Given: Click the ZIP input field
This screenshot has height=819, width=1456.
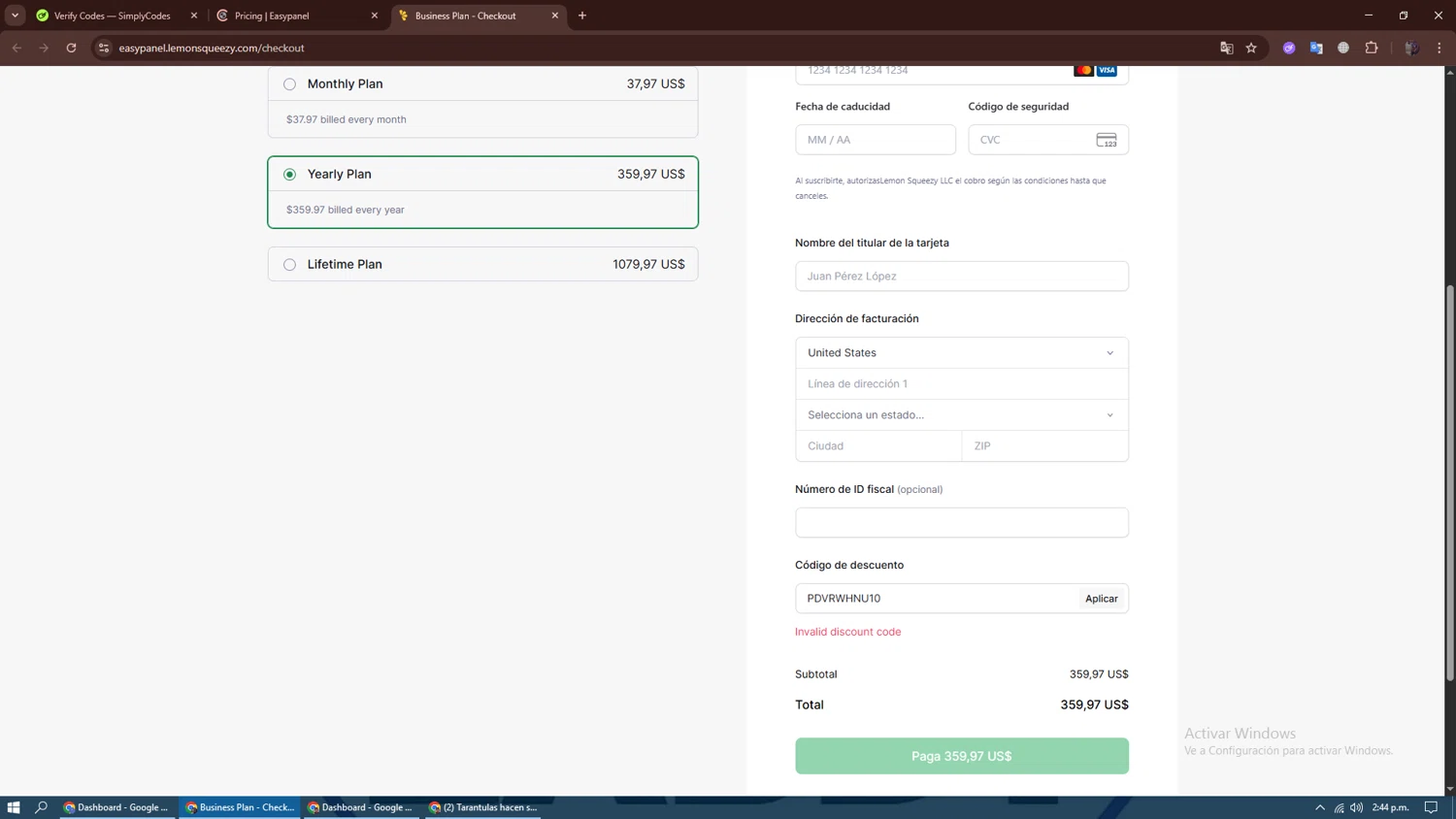Looking at the screenshot, I should coord(1044,446).
